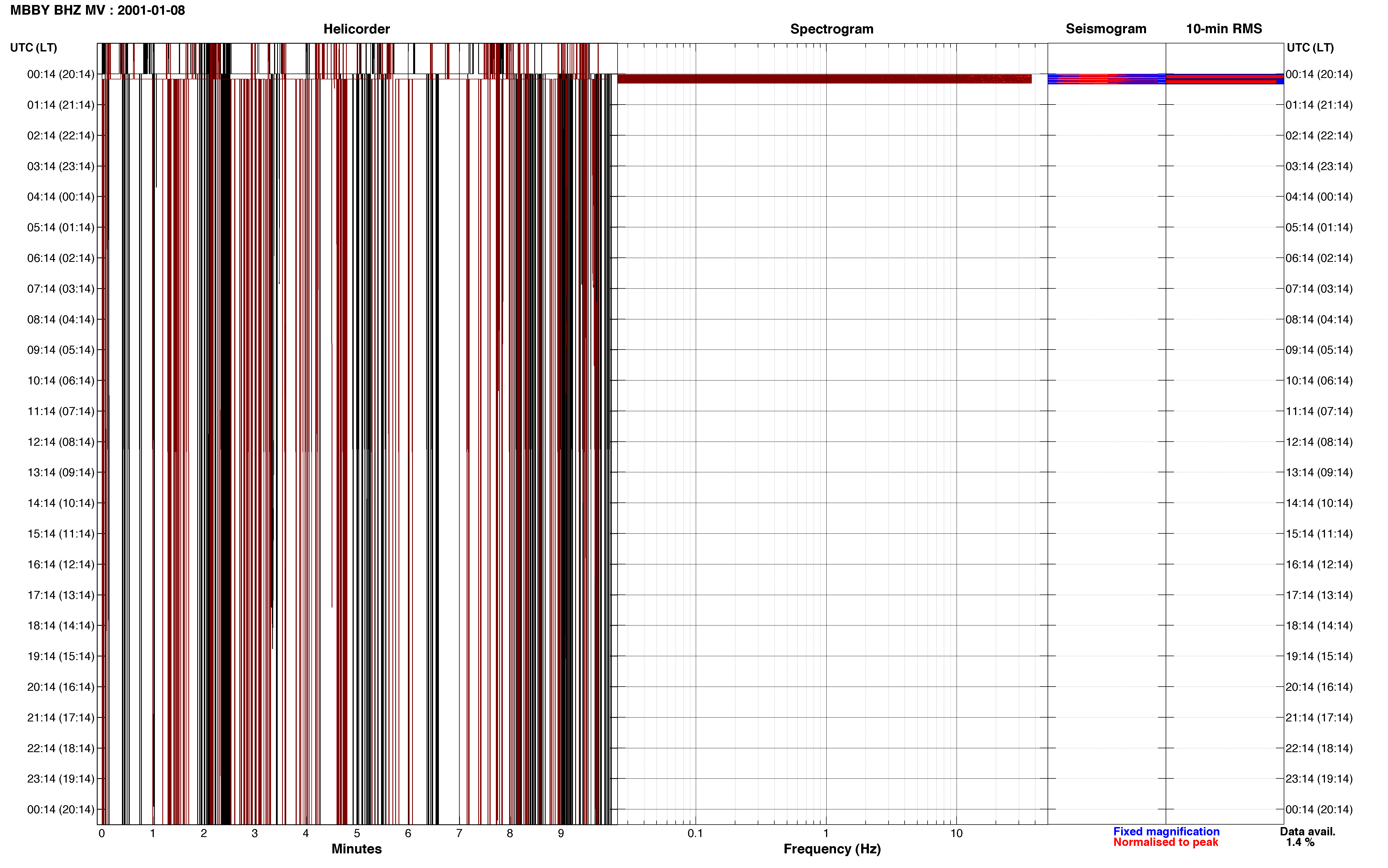Click the '9' minutes tick label
This screenshot has width=1388, height=868.
coord(561,833)
